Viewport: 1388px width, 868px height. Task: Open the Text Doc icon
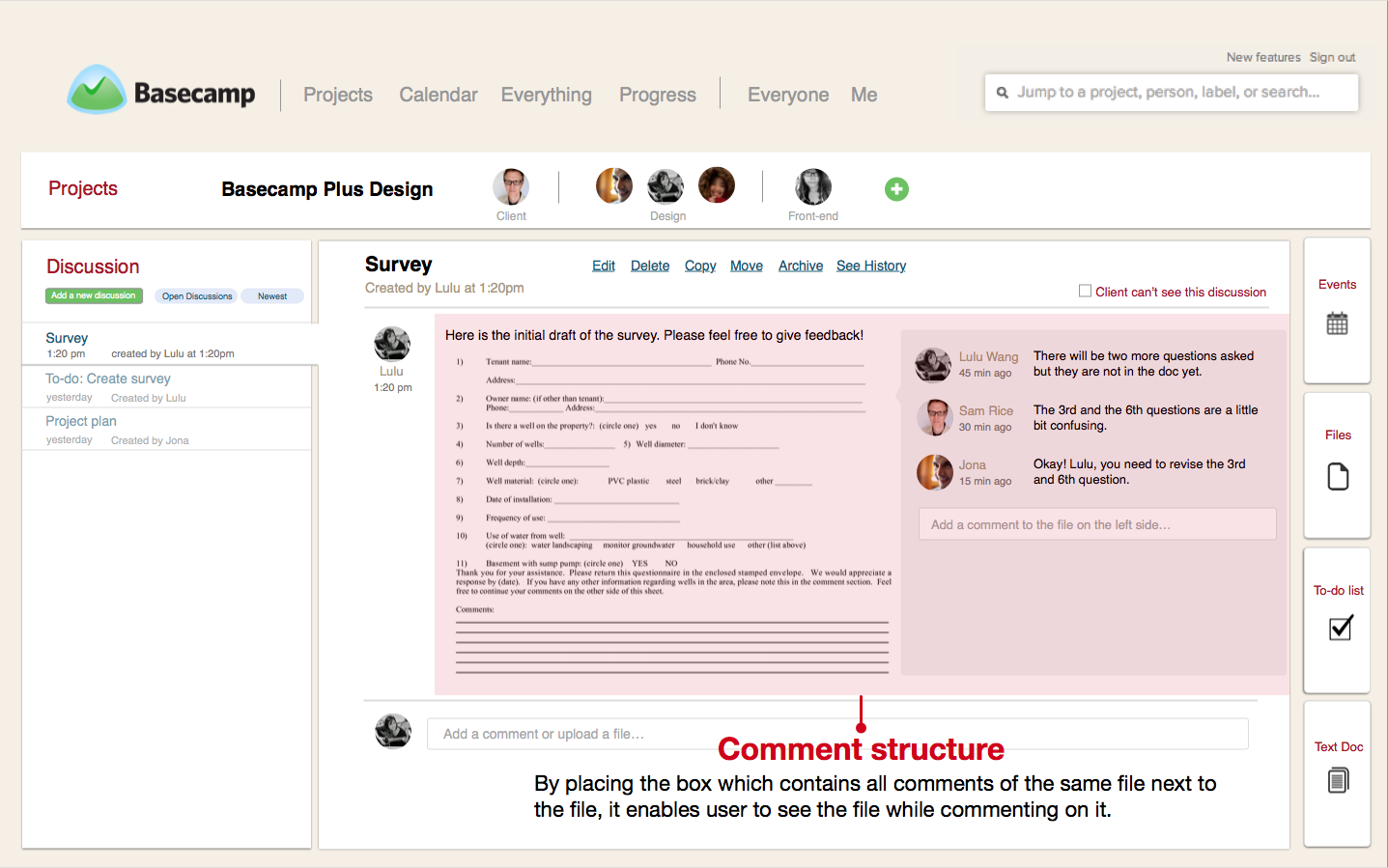click(1338, 780)
